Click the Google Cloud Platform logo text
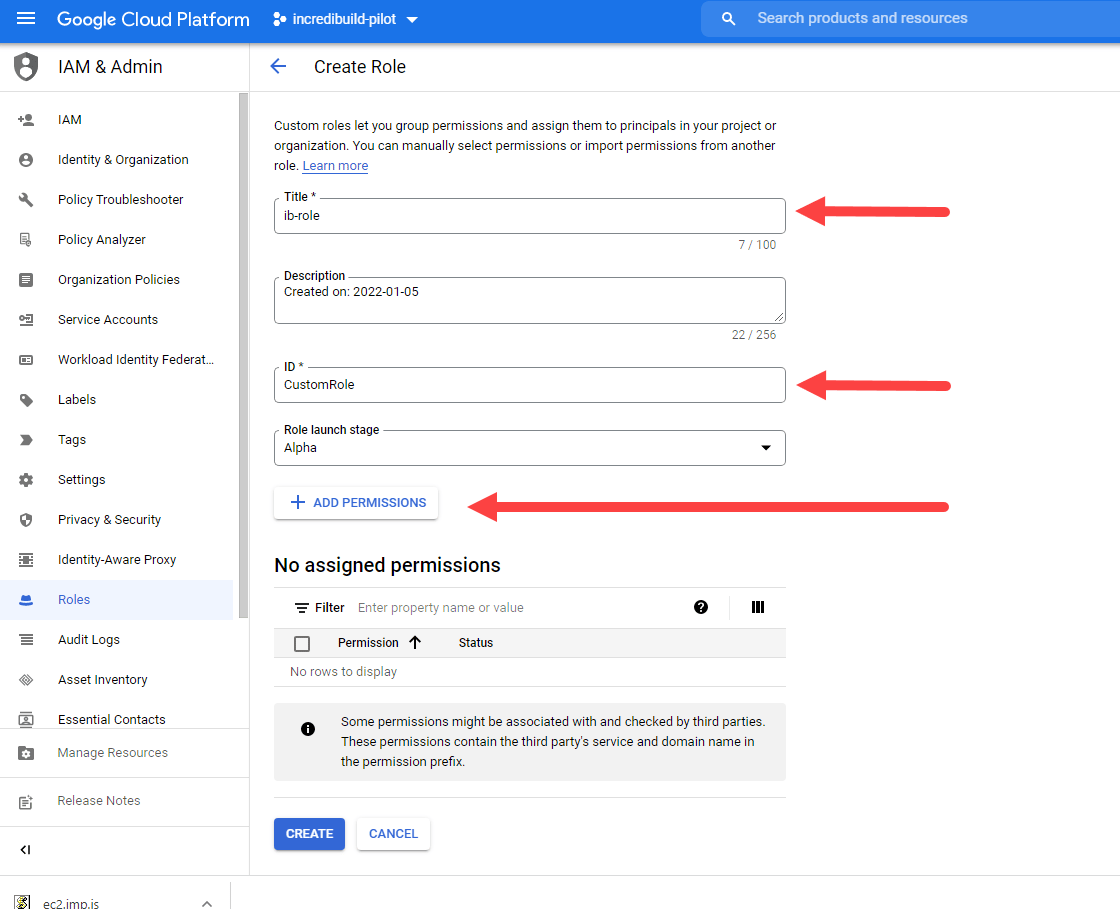 [x=153, y=19]
